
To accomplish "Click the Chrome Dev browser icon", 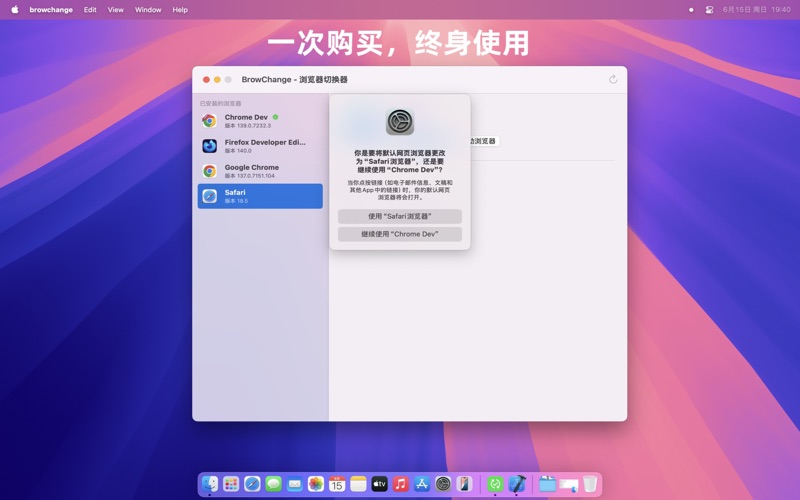I will tap(209, 121).
